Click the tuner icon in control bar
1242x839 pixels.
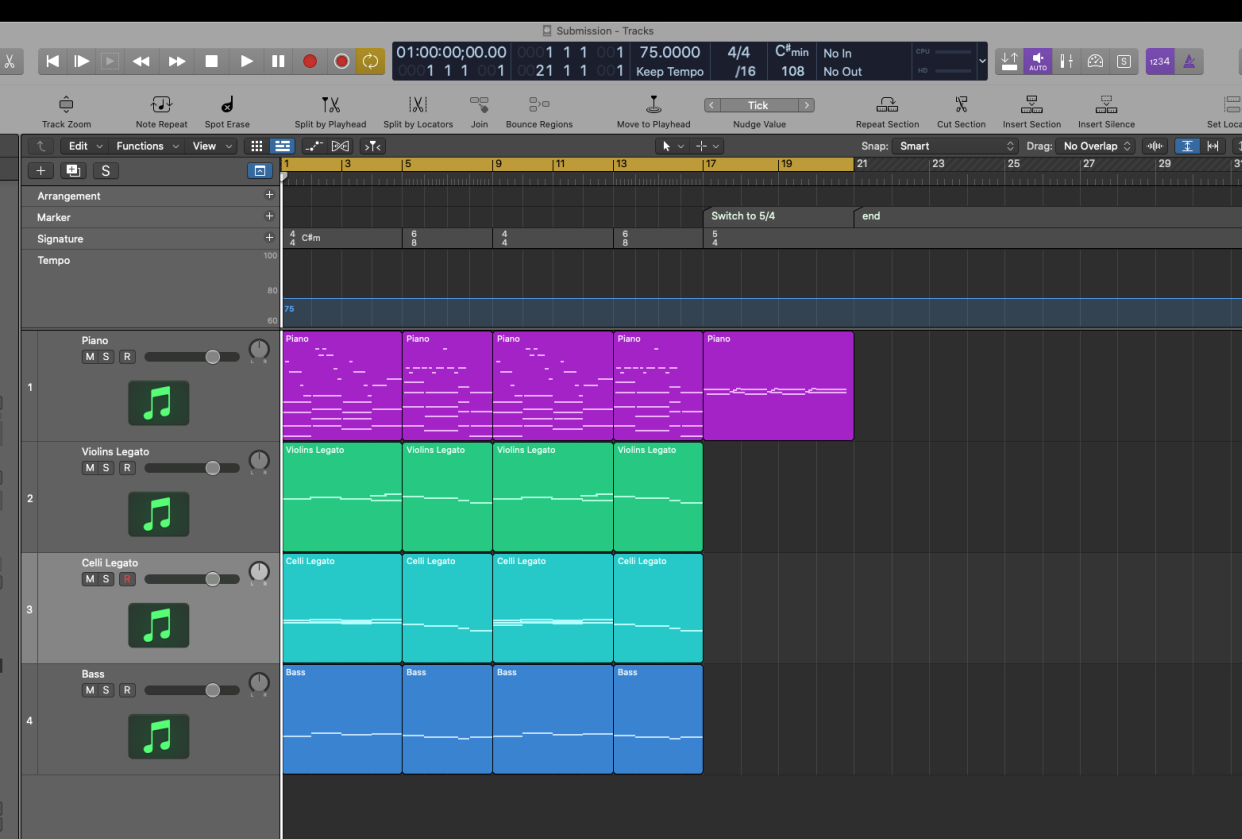tap(1095, 61)
